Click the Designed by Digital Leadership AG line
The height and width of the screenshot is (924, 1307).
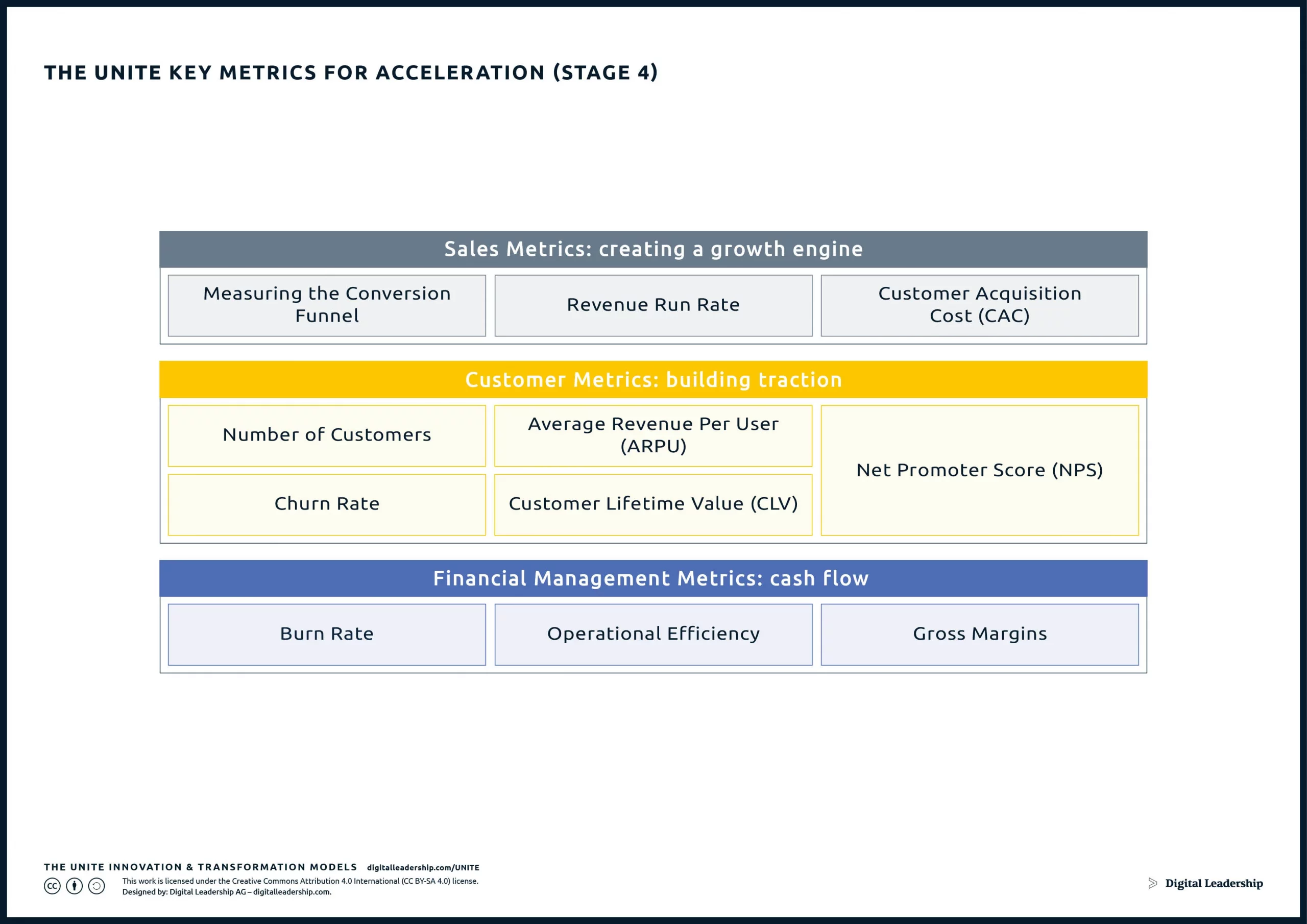pyautogui.click(x=227, y=892)
